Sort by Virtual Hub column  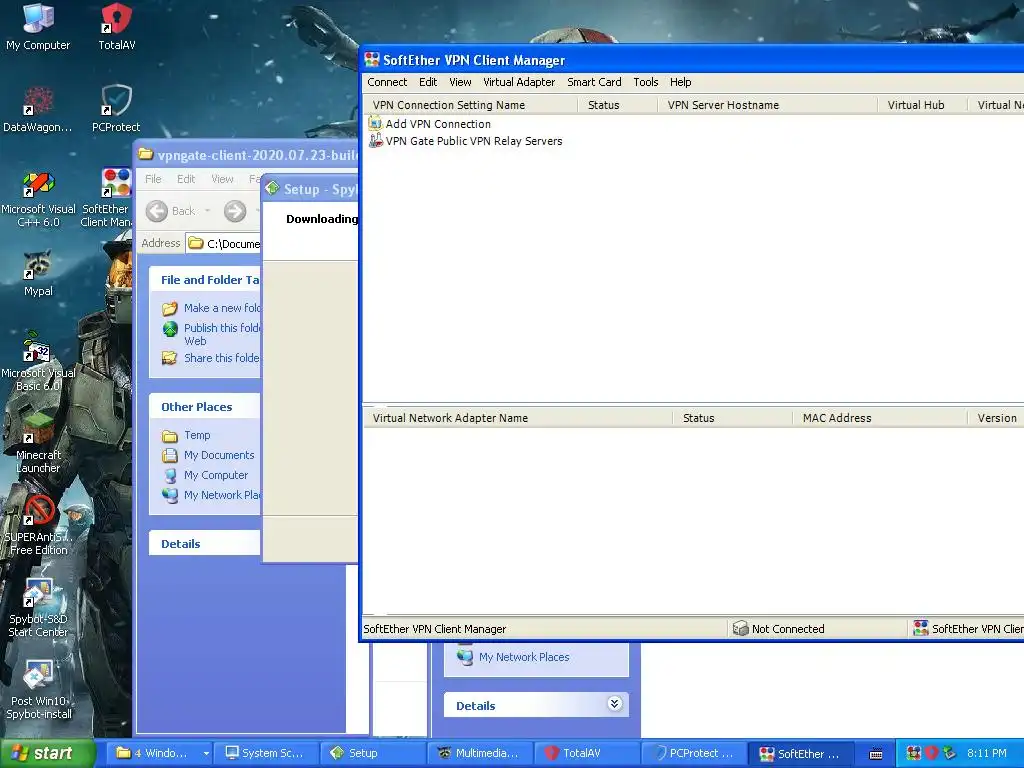pos(922,104)
